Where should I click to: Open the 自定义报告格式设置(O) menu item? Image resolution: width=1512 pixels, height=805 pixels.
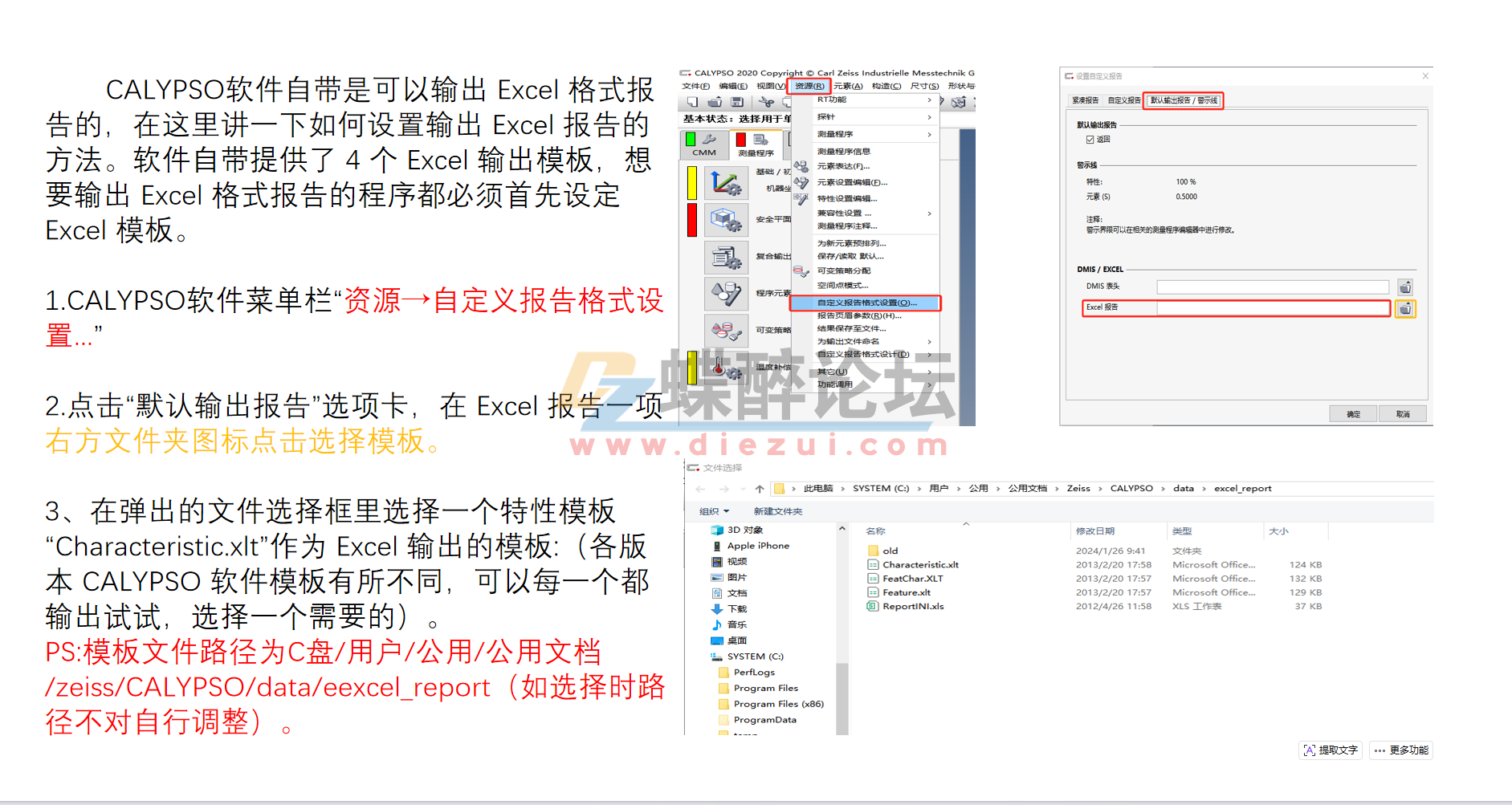[866, 303]
